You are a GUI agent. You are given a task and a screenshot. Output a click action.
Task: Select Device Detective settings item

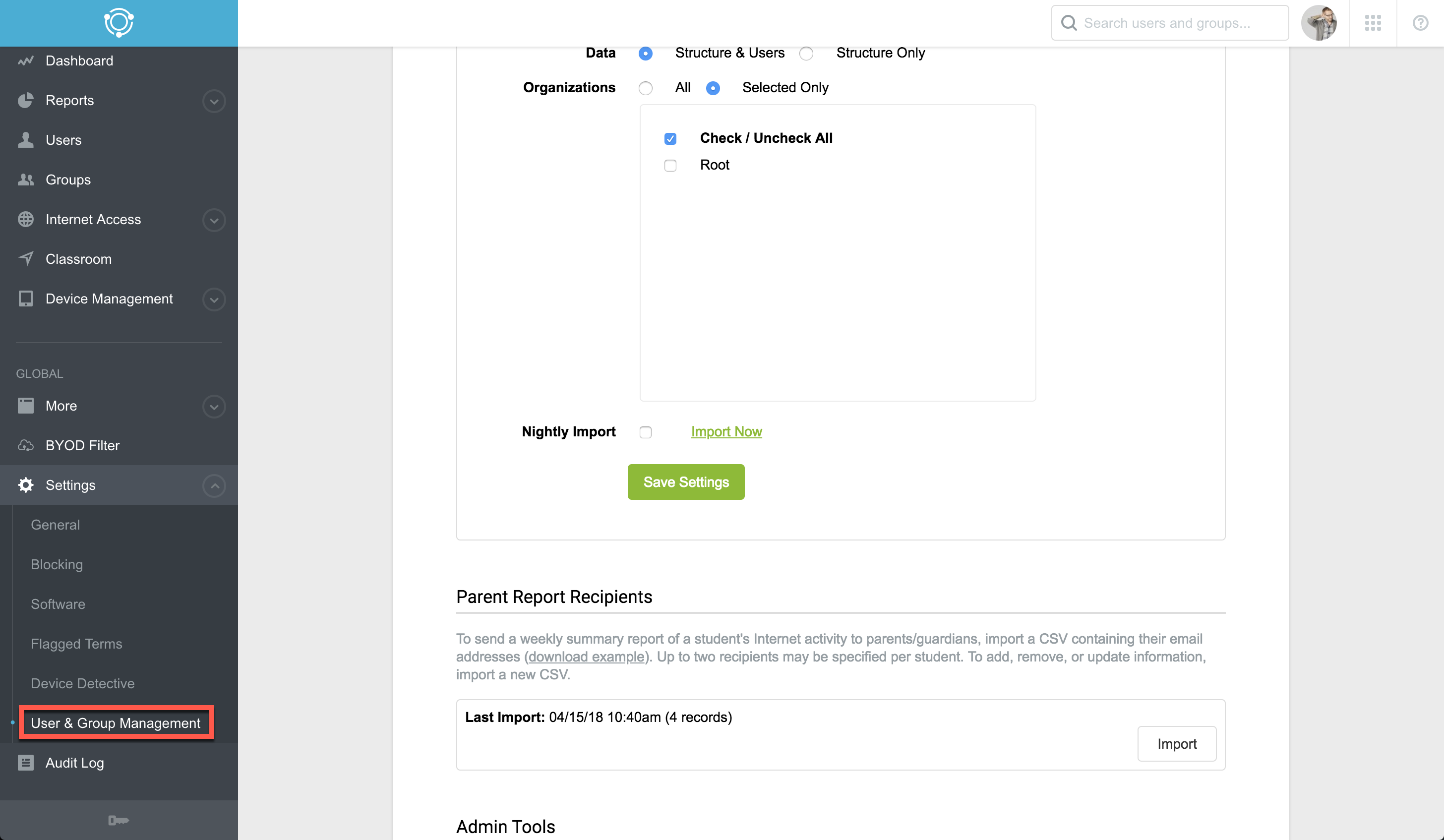click(82, 683)
